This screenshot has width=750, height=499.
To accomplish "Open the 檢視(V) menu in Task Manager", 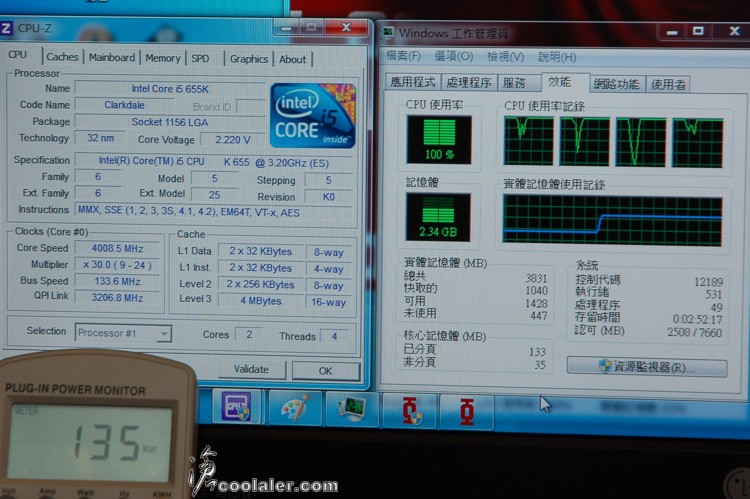I will 506,57.
